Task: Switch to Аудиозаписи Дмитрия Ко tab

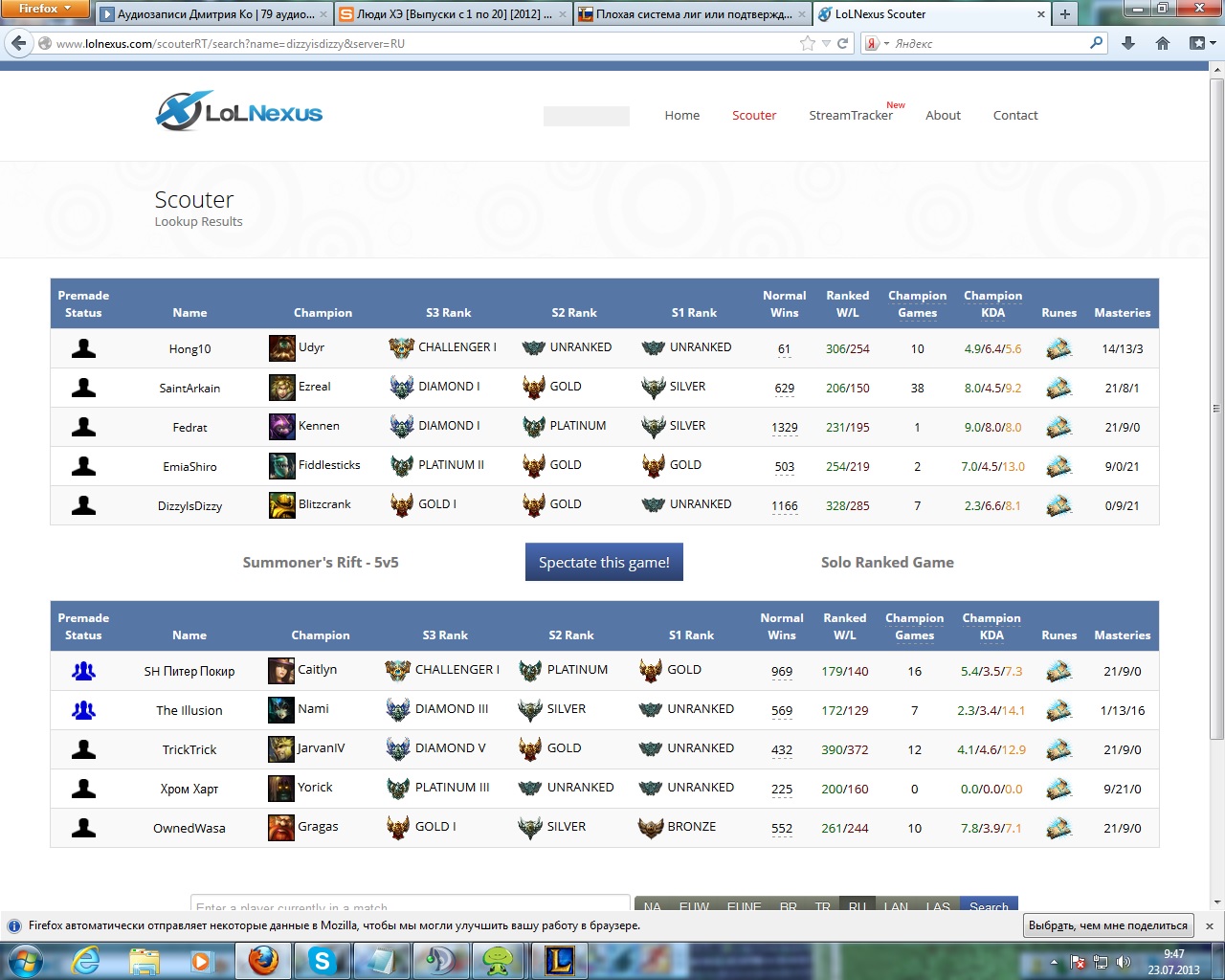Action: click(213, 14)
